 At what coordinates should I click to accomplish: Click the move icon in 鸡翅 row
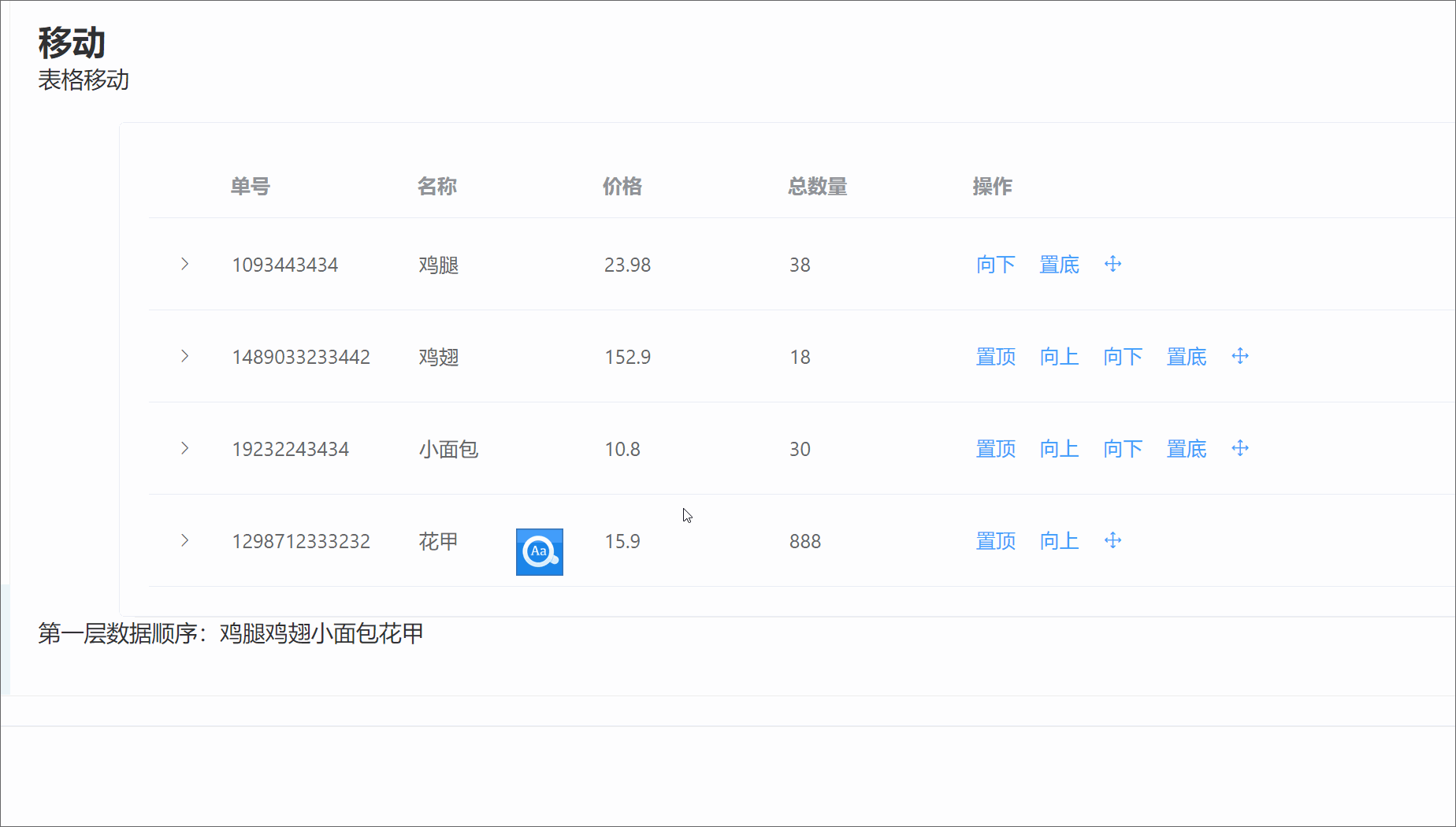tap(1240, 356)
